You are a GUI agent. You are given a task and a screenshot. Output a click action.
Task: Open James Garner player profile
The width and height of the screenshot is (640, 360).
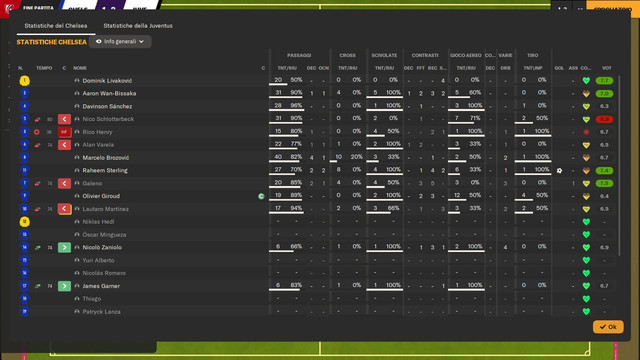pyautogui.click(x=101, y=286)
